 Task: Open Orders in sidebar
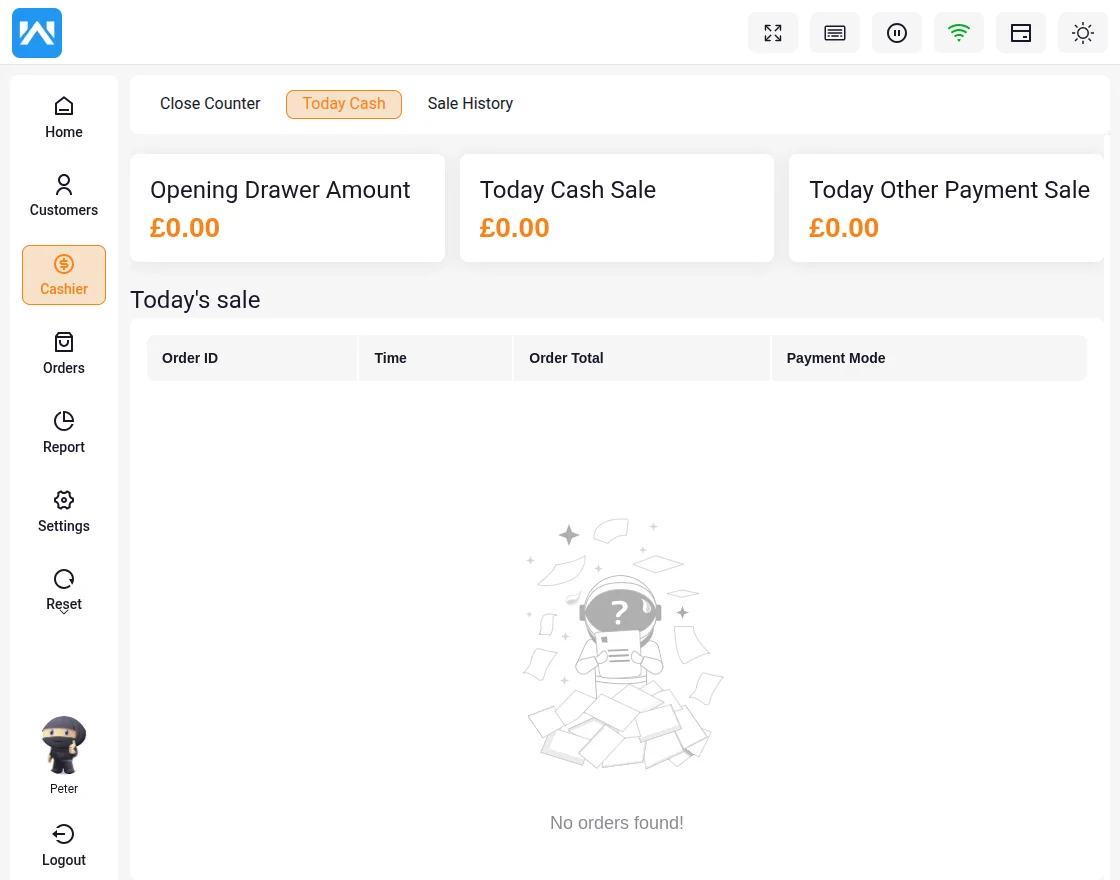click(64, 354)
